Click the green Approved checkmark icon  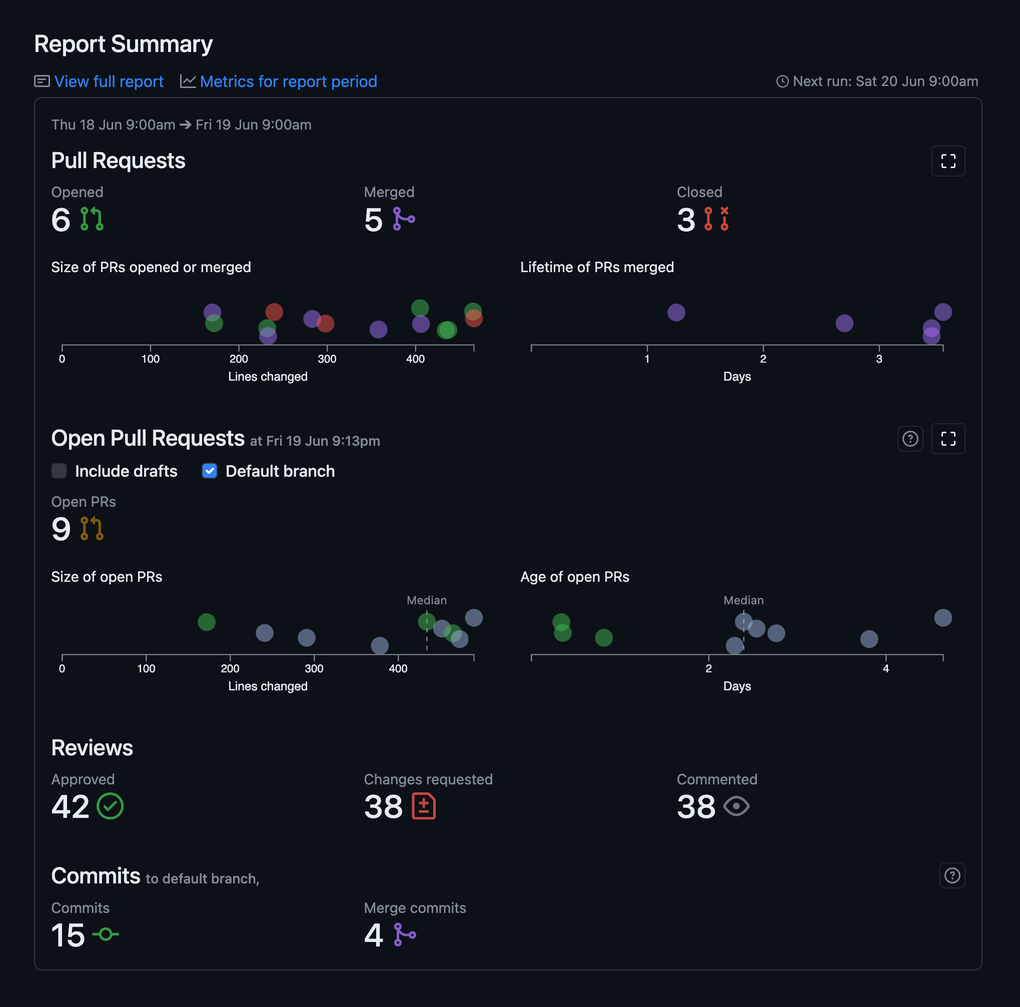(x=110, y=806)
